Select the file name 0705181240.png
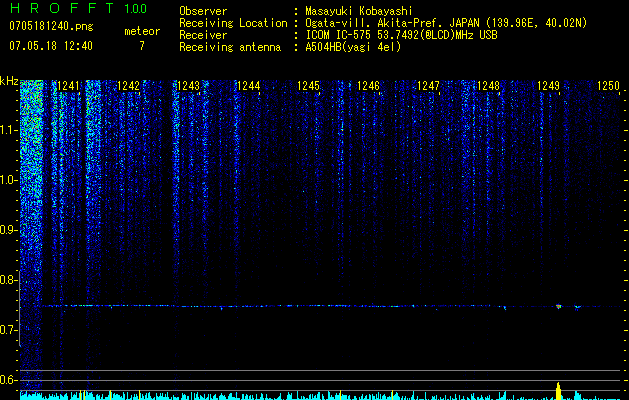This screenshot has width=629, height=400. 51,26
